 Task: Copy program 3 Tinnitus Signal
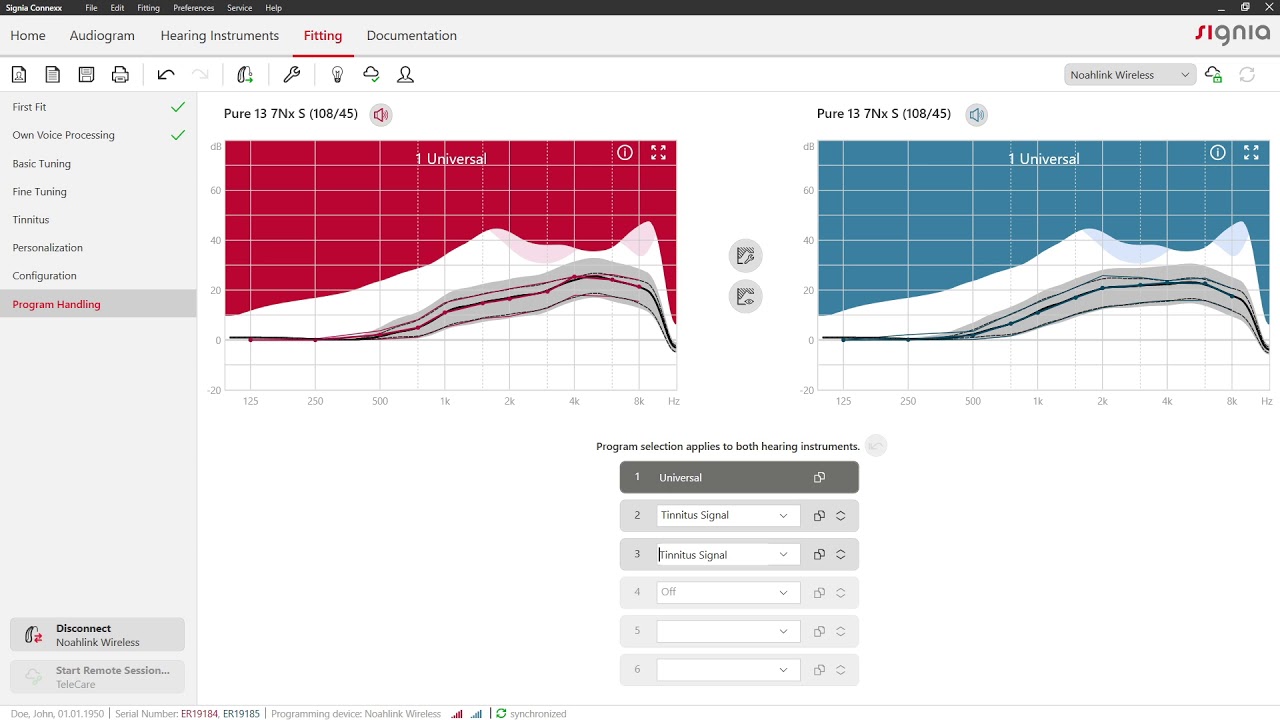pos(819,554)
